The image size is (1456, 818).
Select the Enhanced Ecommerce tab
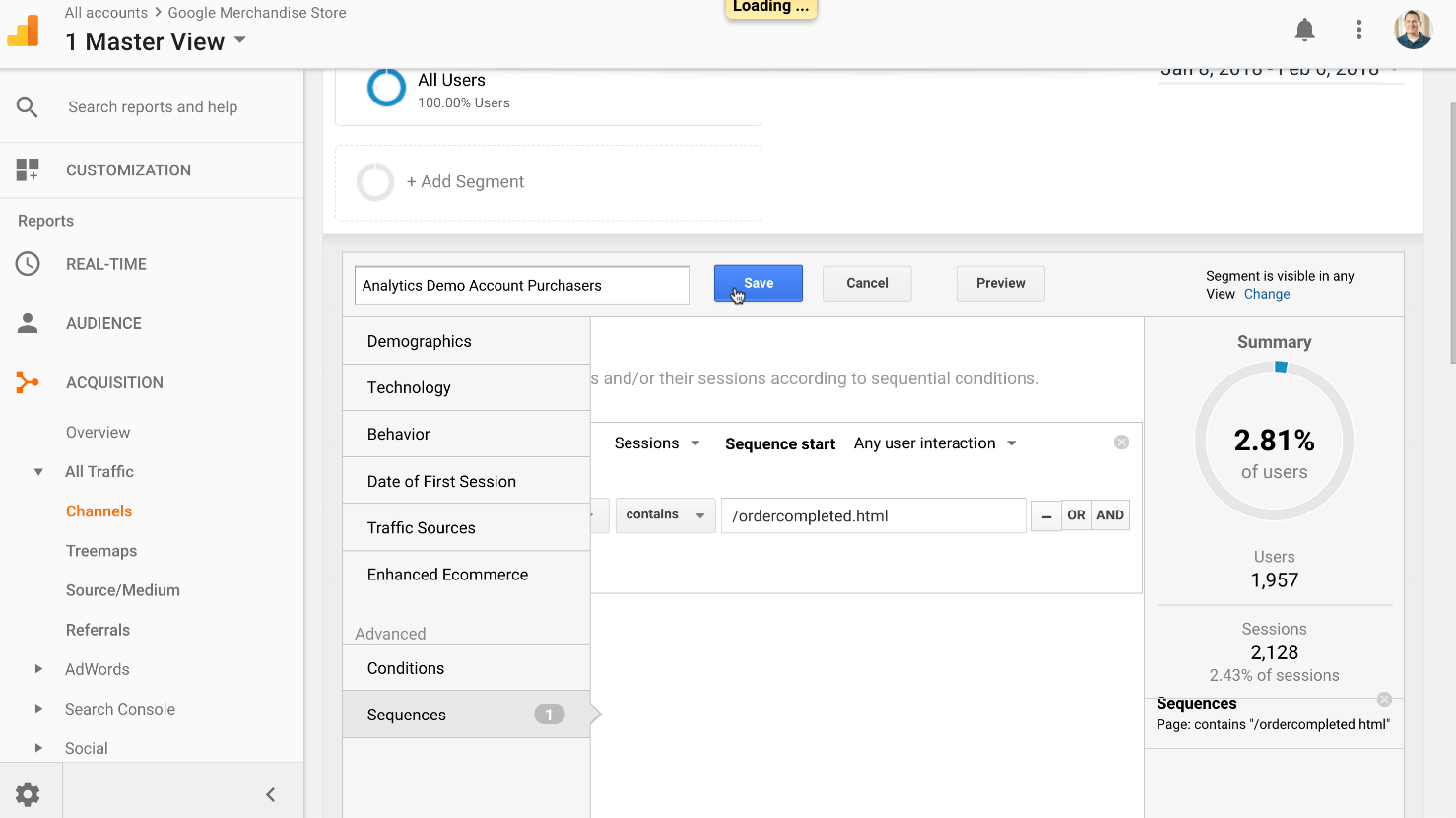[x=466, y=575]
